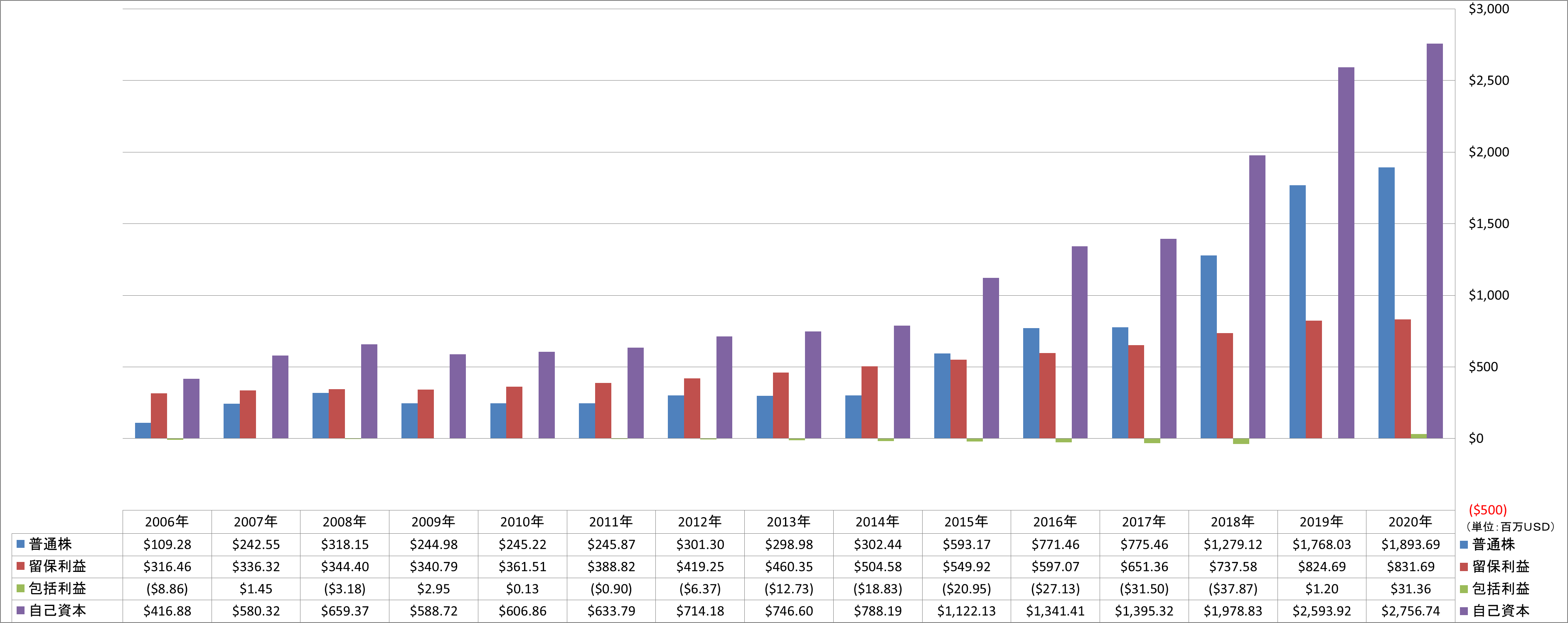Click the cell showing $788.19
This screenshot has width=1568, height=623.
click(x=878, y=611)
